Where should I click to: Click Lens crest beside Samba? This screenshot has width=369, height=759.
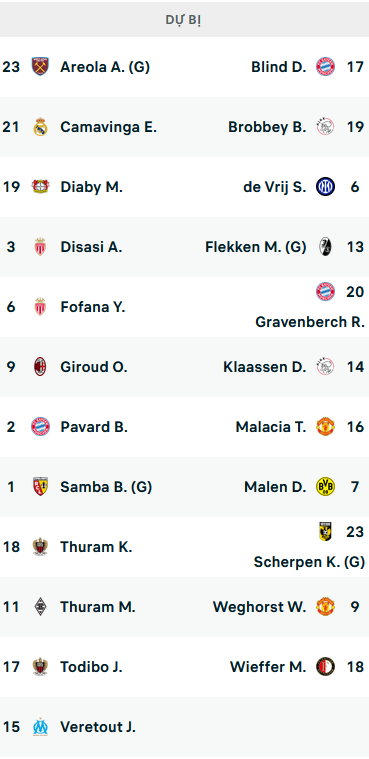coord(40,487)
